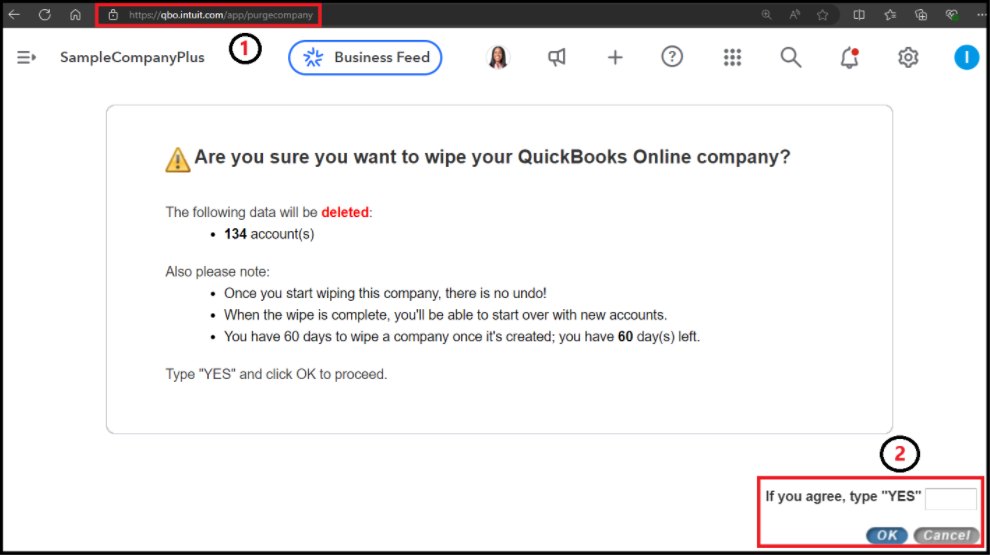The image size is (990, 555).
Task: Click the plus create new icon
Action: point(614,57)
